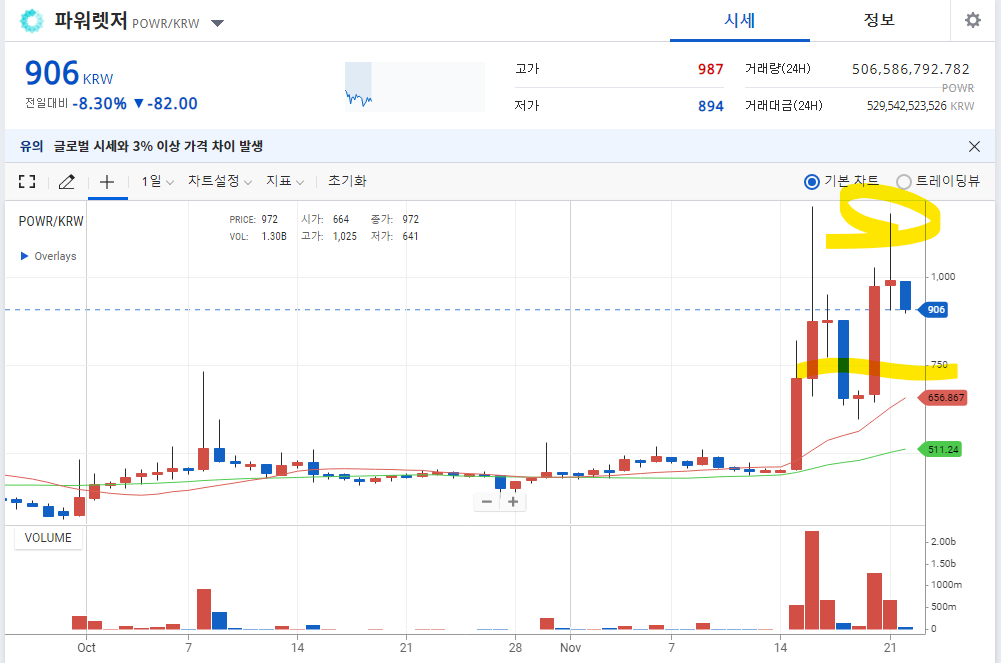Zoom in chart with plus button
The height and width of the screenshot is (663, 1001).
pyautogui.click(x=513, y=502)
